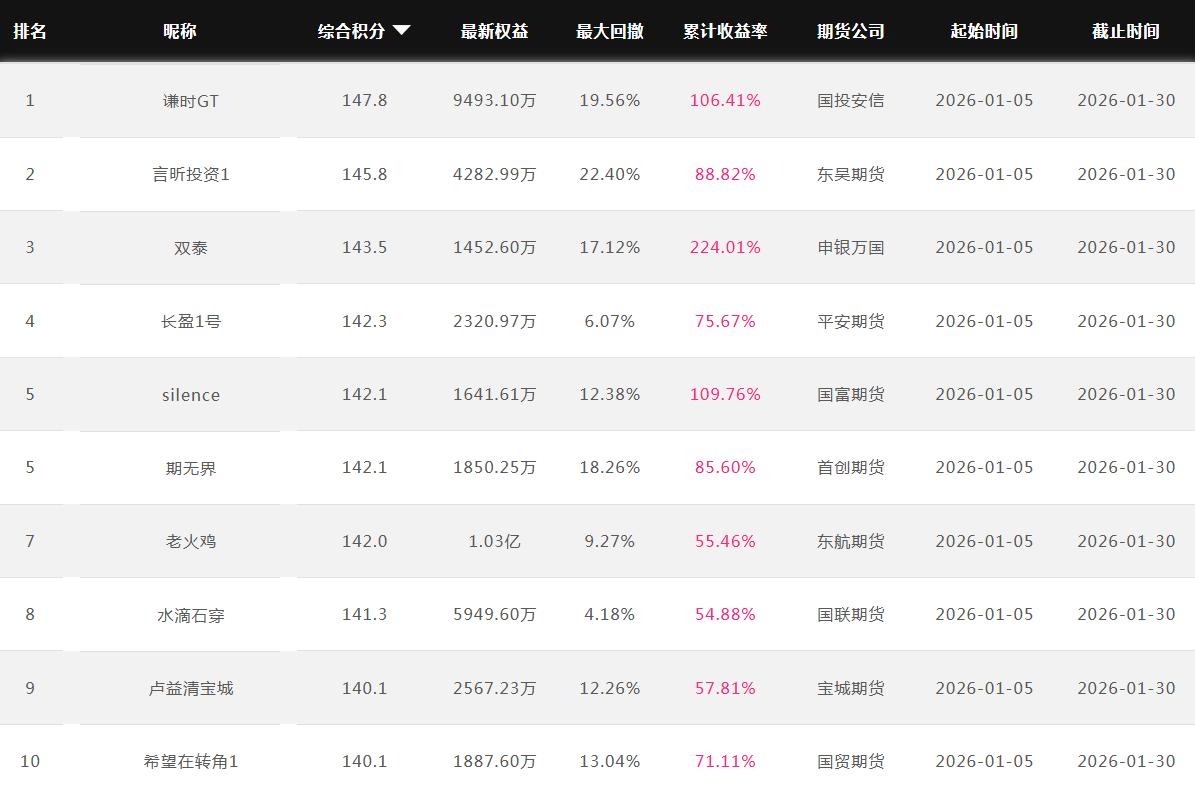Click the 双泰 nickname
The image size is (1195, 793).
point(190,248)
